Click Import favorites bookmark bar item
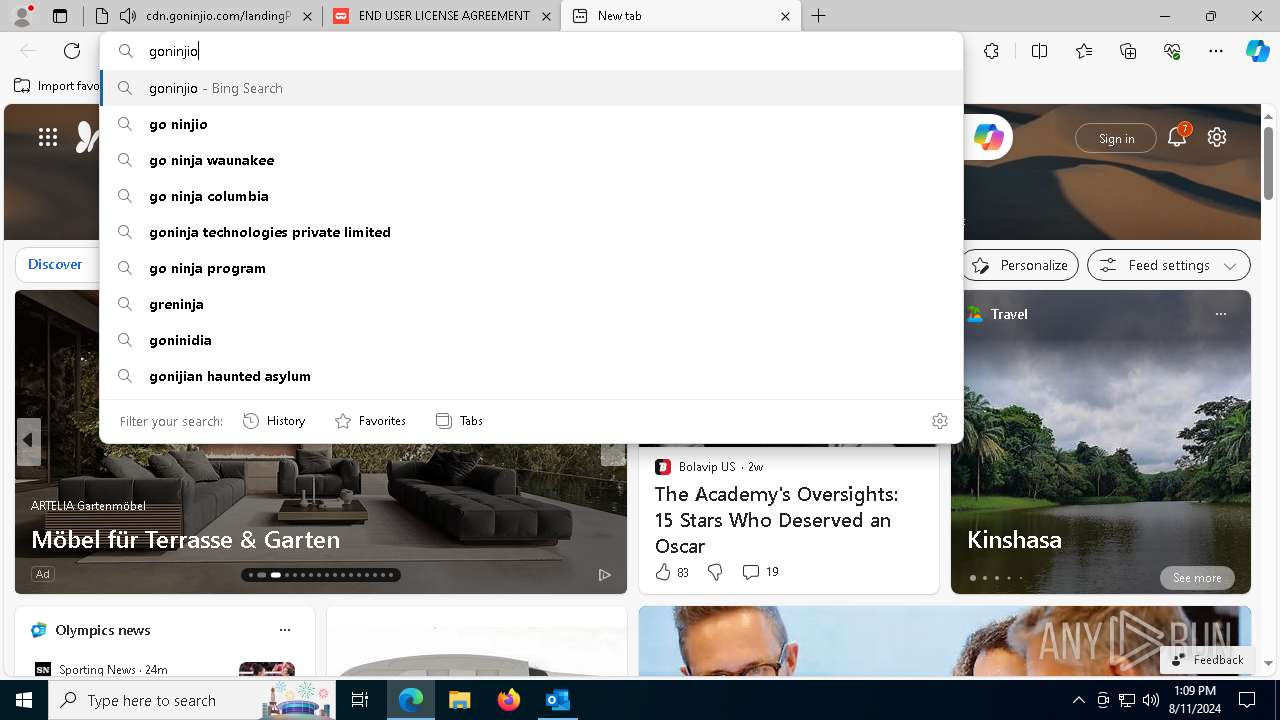 tap(57, 86)
